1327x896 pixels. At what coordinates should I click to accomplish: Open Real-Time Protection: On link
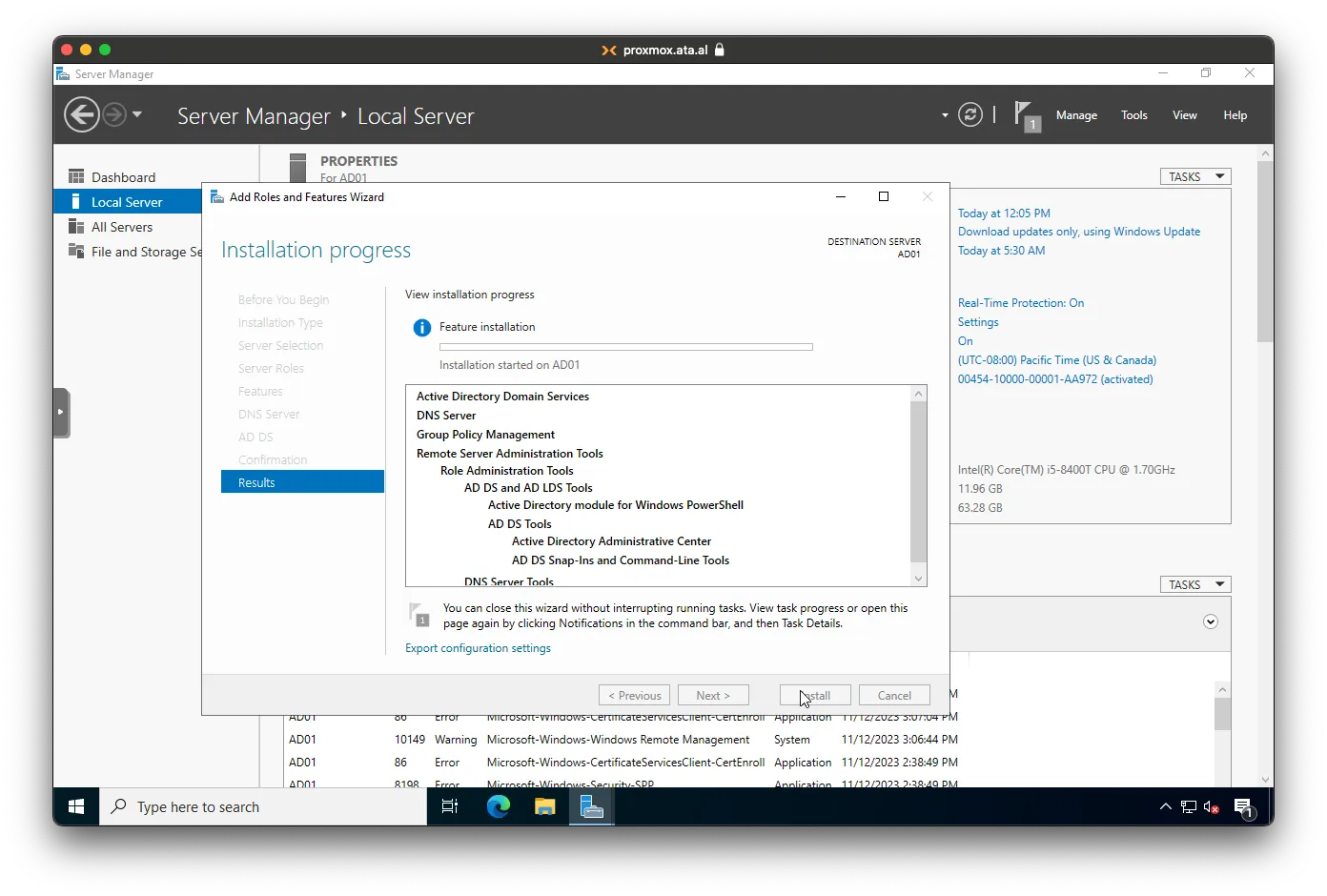(x=1020, y=303)
